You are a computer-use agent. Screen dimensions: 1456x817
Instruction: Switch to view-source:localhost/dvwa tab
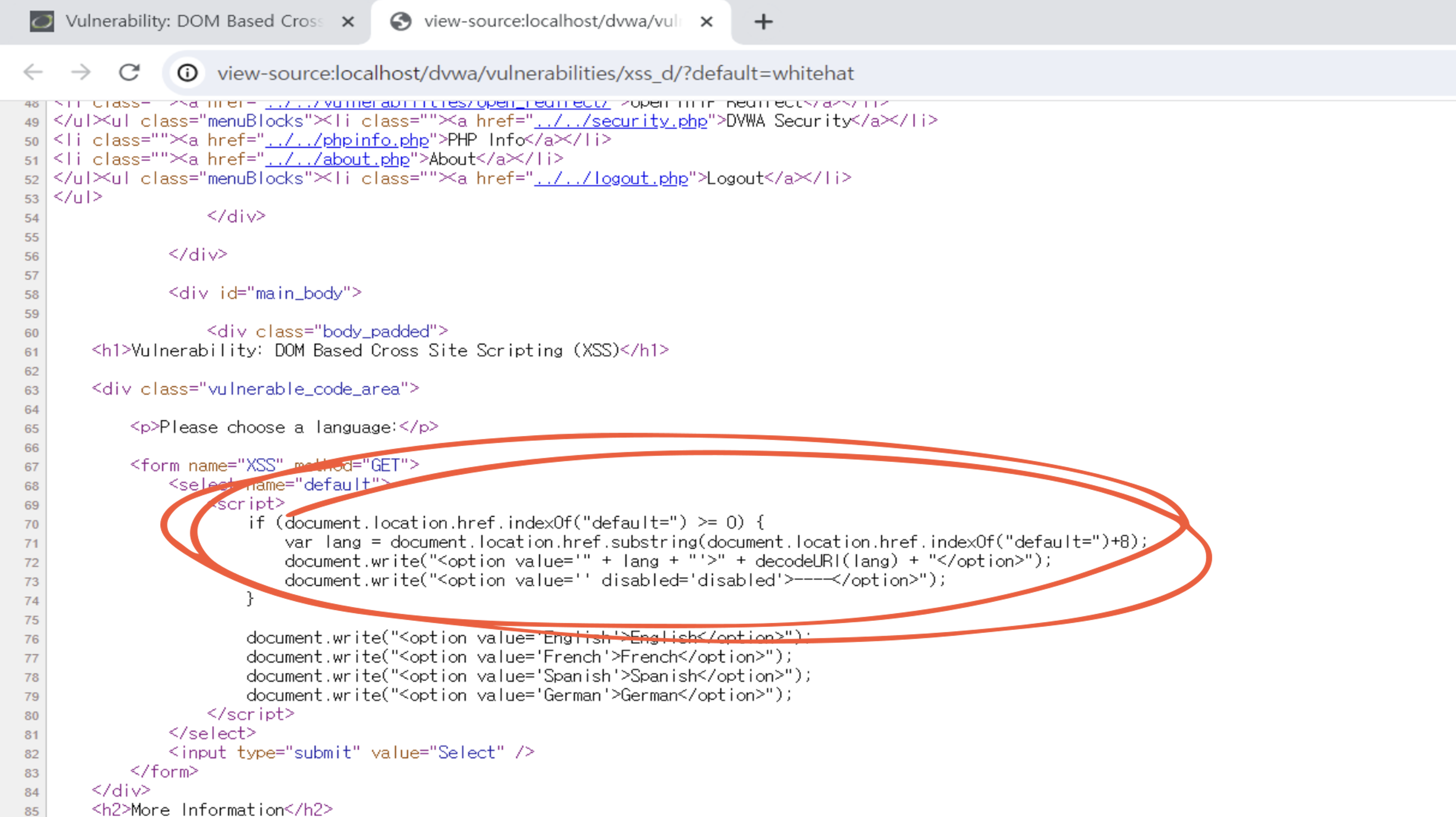pos(553,22)
